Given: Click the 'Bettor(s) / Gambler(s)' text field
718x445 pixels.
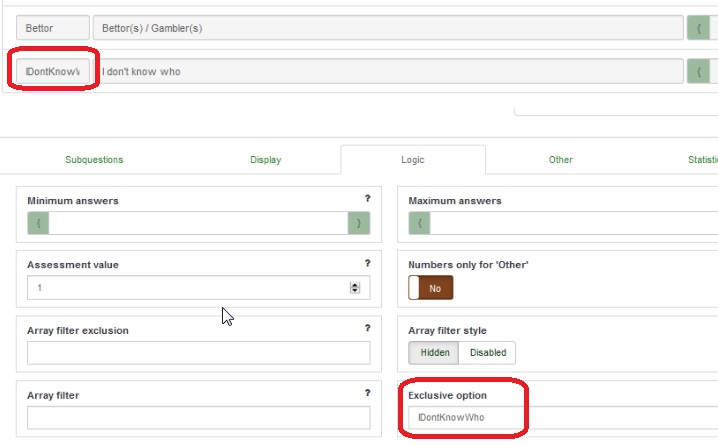Looking at the screenshot, I should coord(388,28).
